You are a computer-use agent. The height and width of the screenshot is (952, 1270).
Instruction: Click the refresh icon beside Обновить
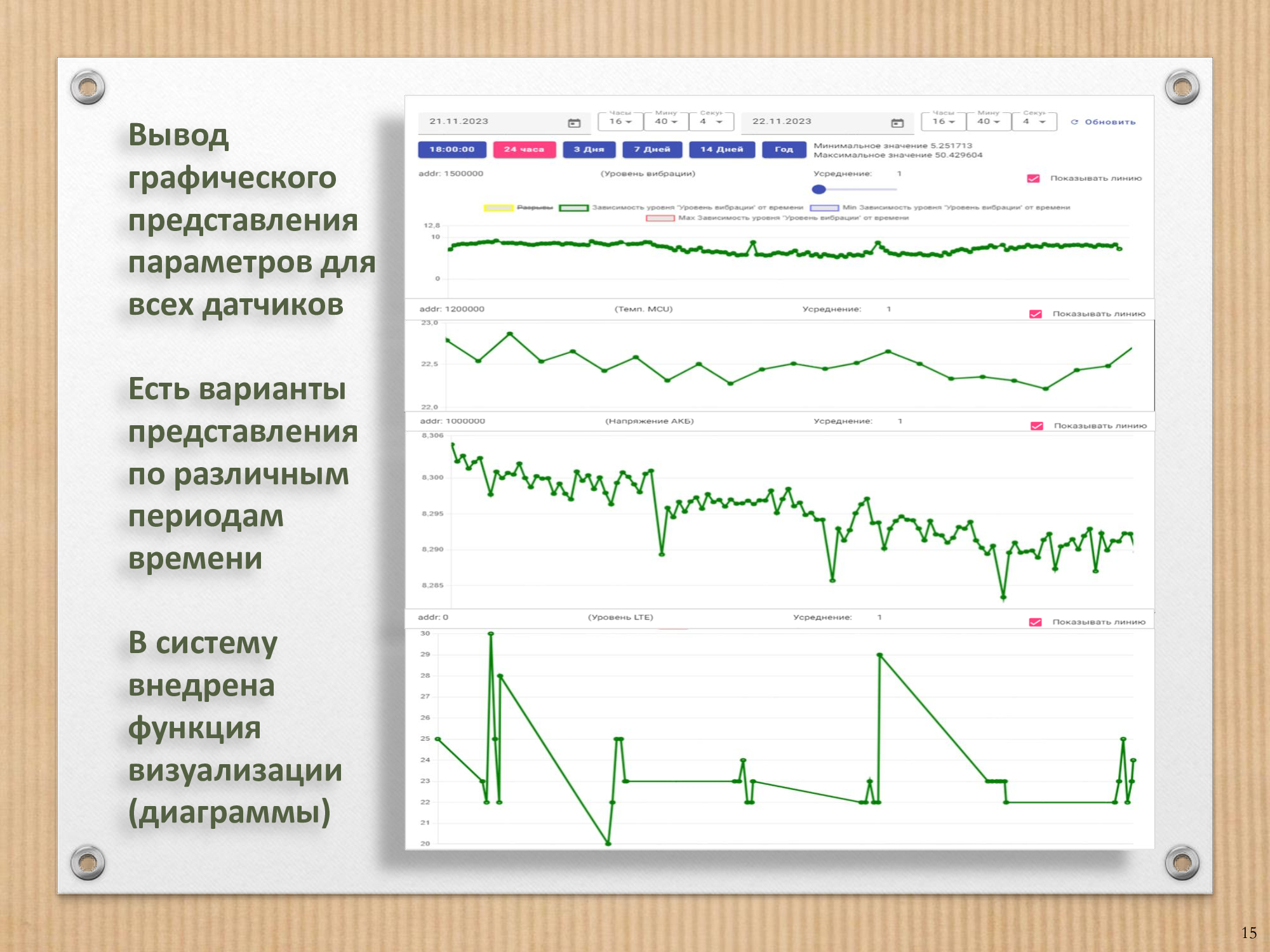[x=1075, y=122]
